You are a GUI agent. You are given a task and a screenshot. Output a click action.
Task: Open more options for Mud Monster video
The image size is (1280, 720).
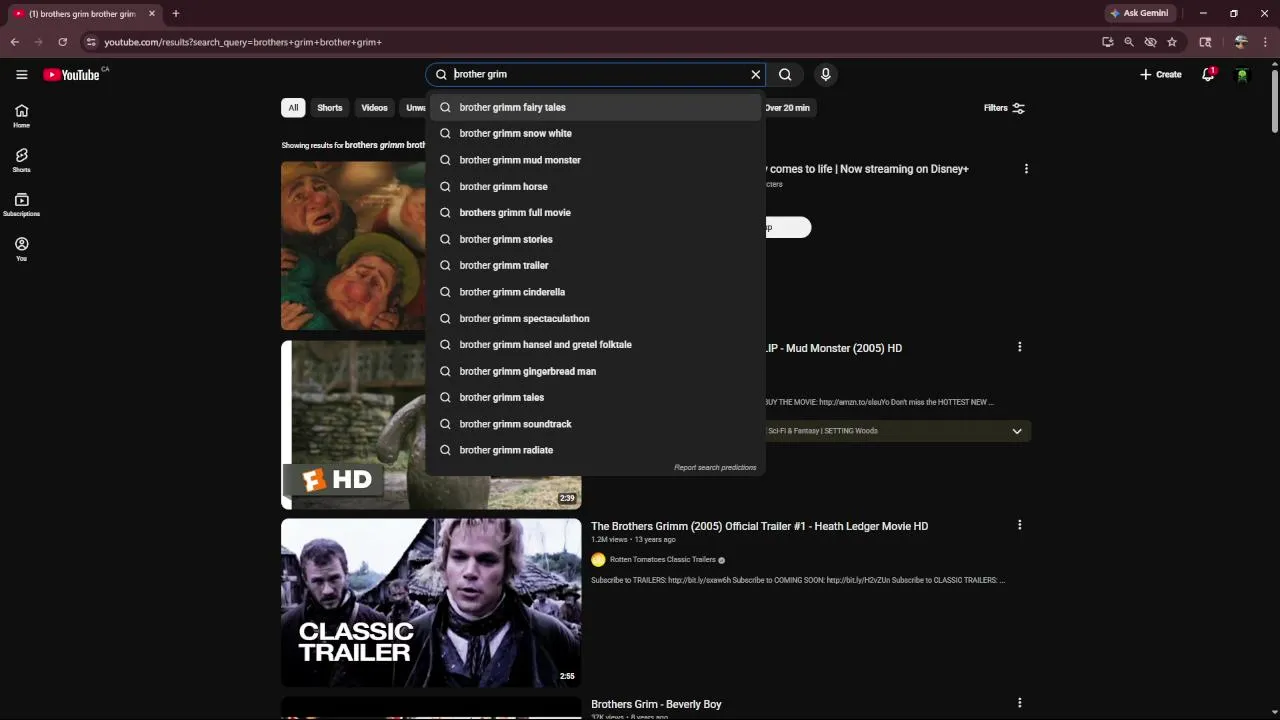tap(1019, 347)
